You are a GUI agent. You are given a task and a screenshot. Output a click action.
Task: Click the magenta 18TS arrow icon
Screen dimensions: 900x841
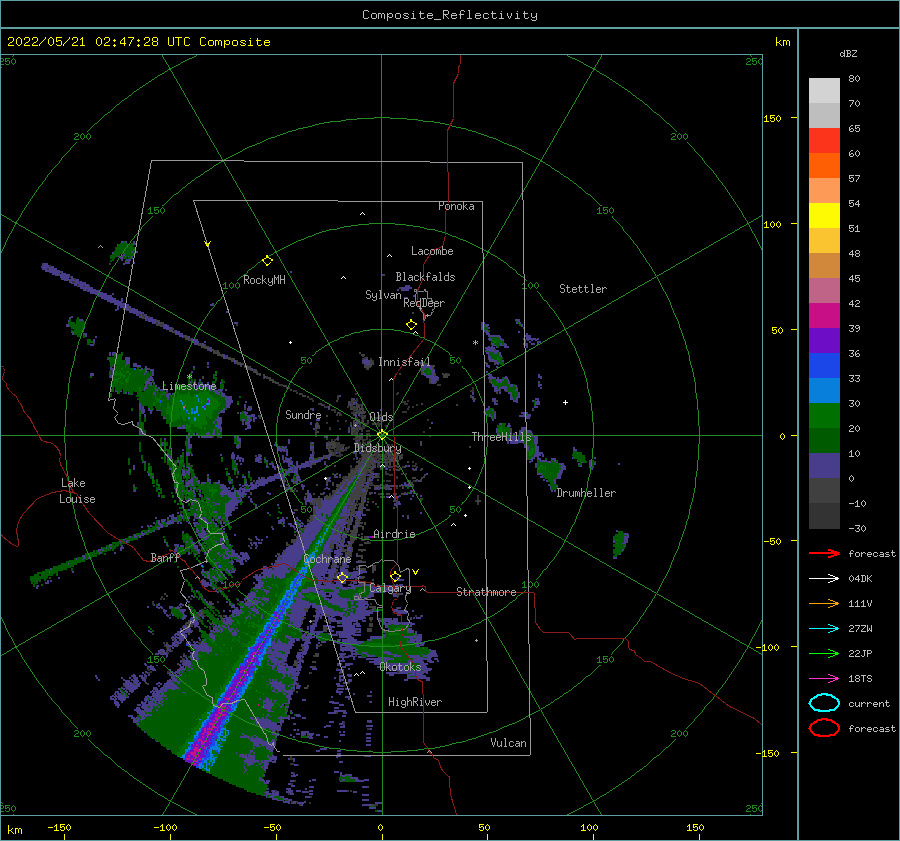pyautogui.click(x=824, y=679)
